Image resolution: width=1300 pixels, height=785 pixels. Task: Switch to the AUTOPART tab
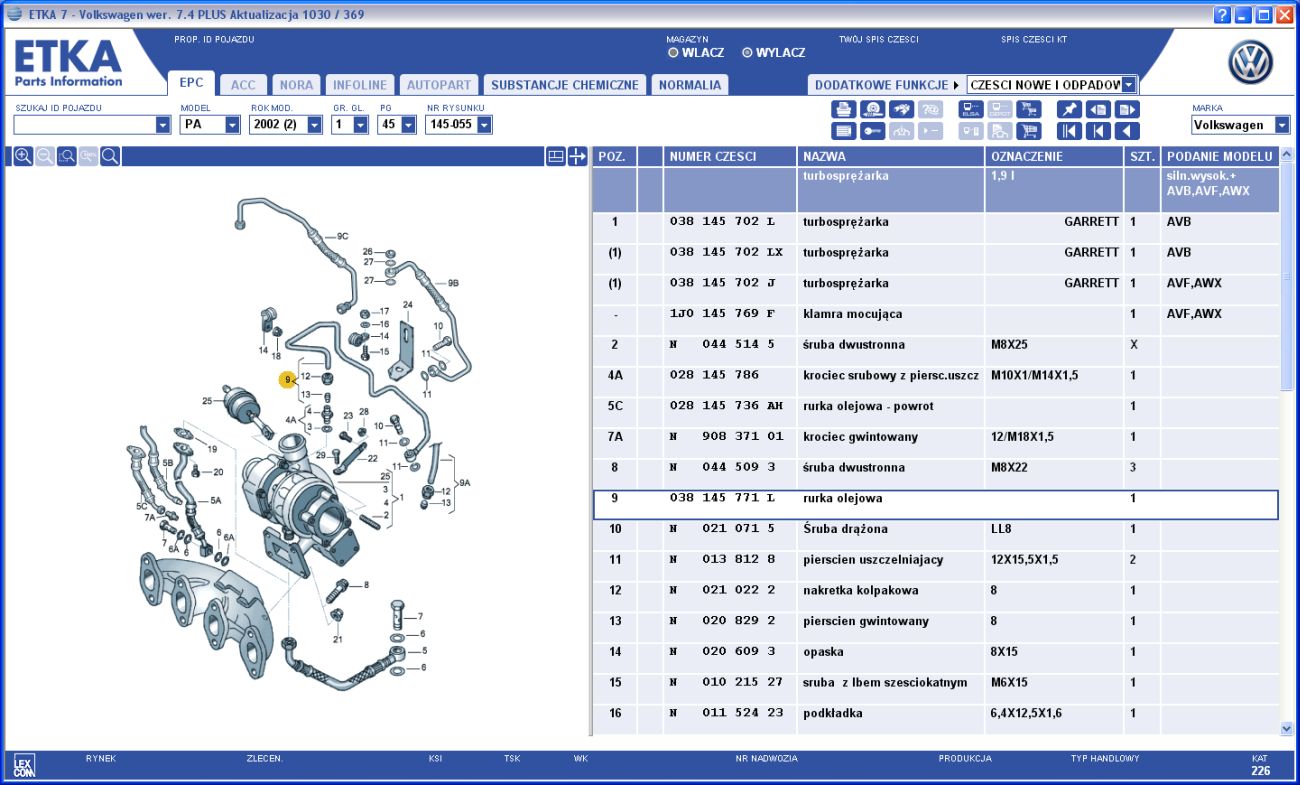438,85
